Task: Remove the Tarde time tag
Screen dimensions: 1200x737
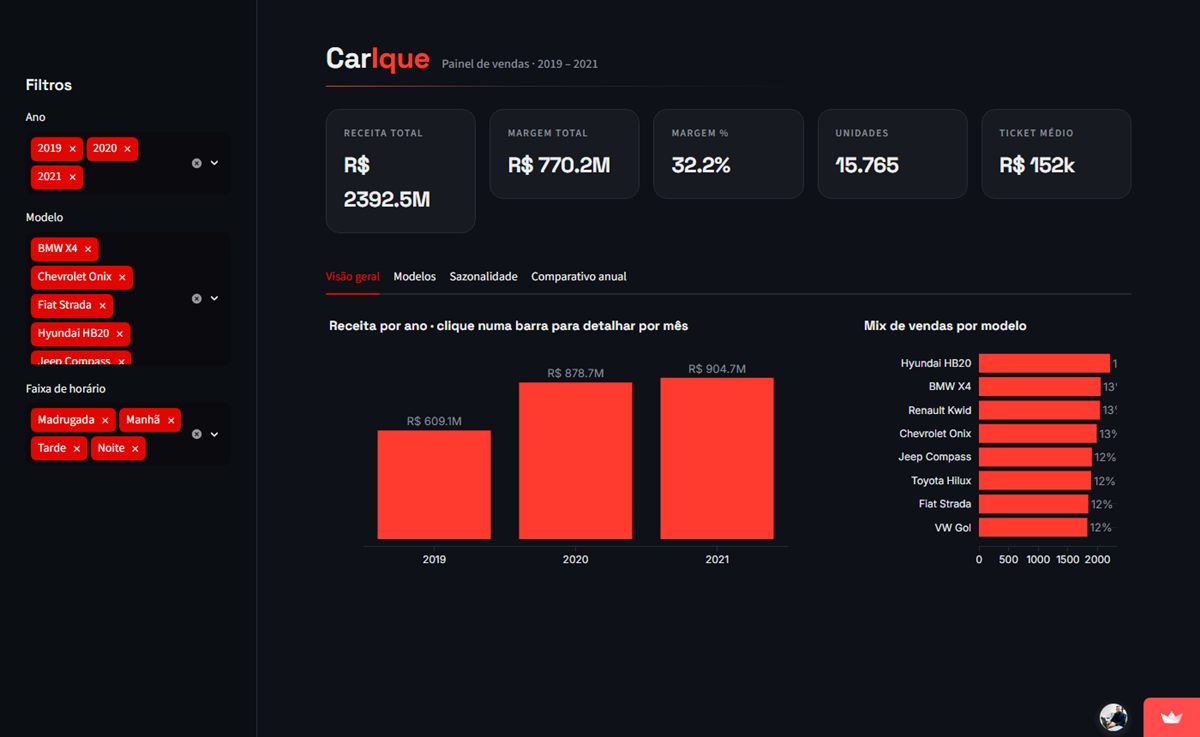Action: tap(77, 449)
